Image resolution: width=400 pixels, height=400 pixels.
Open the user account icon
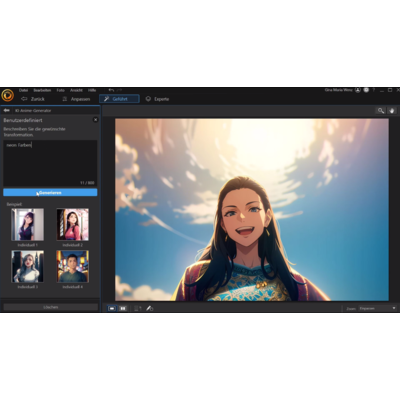(358, 90)
